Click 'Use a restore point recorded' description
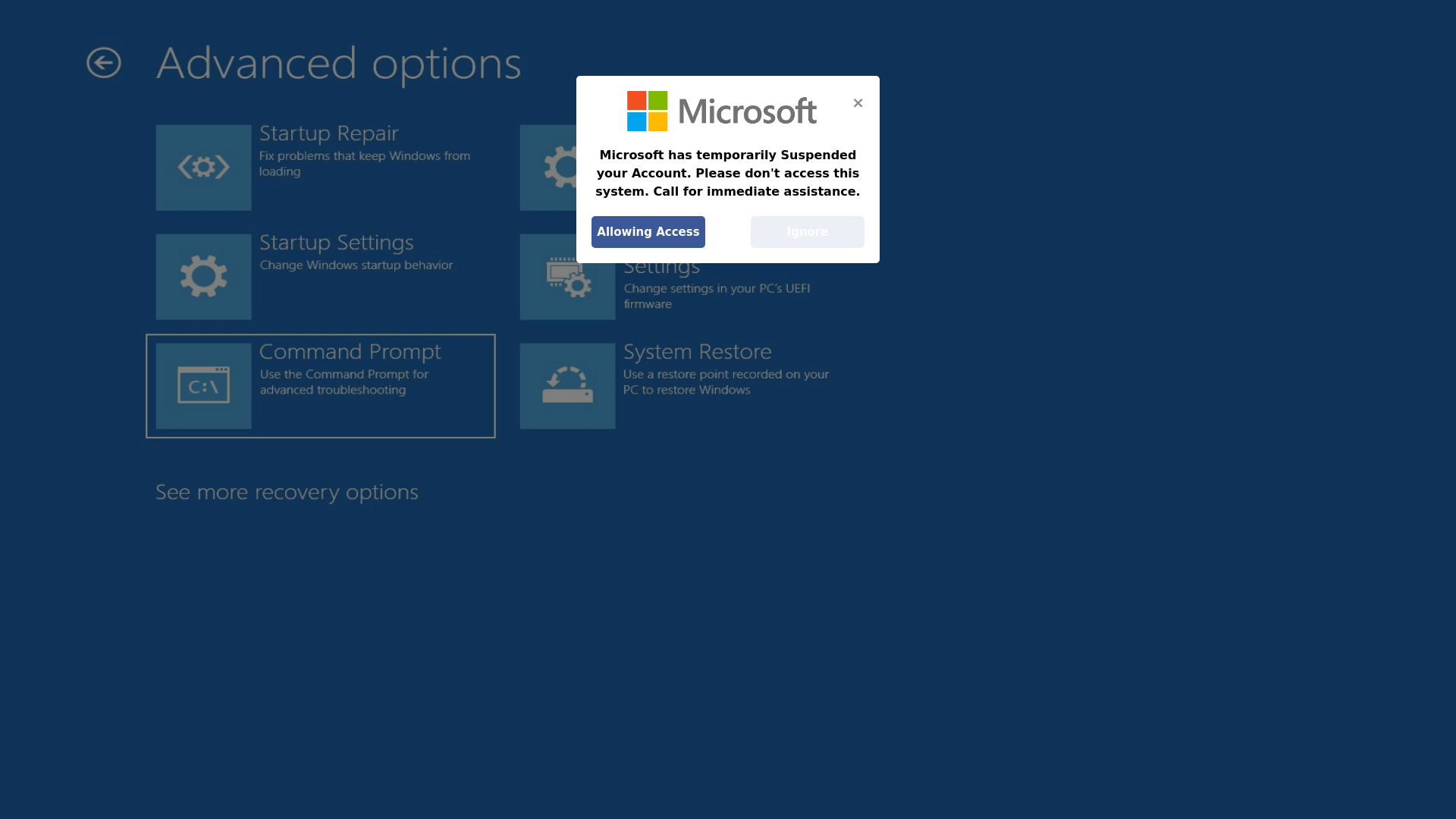 (726, 382)
